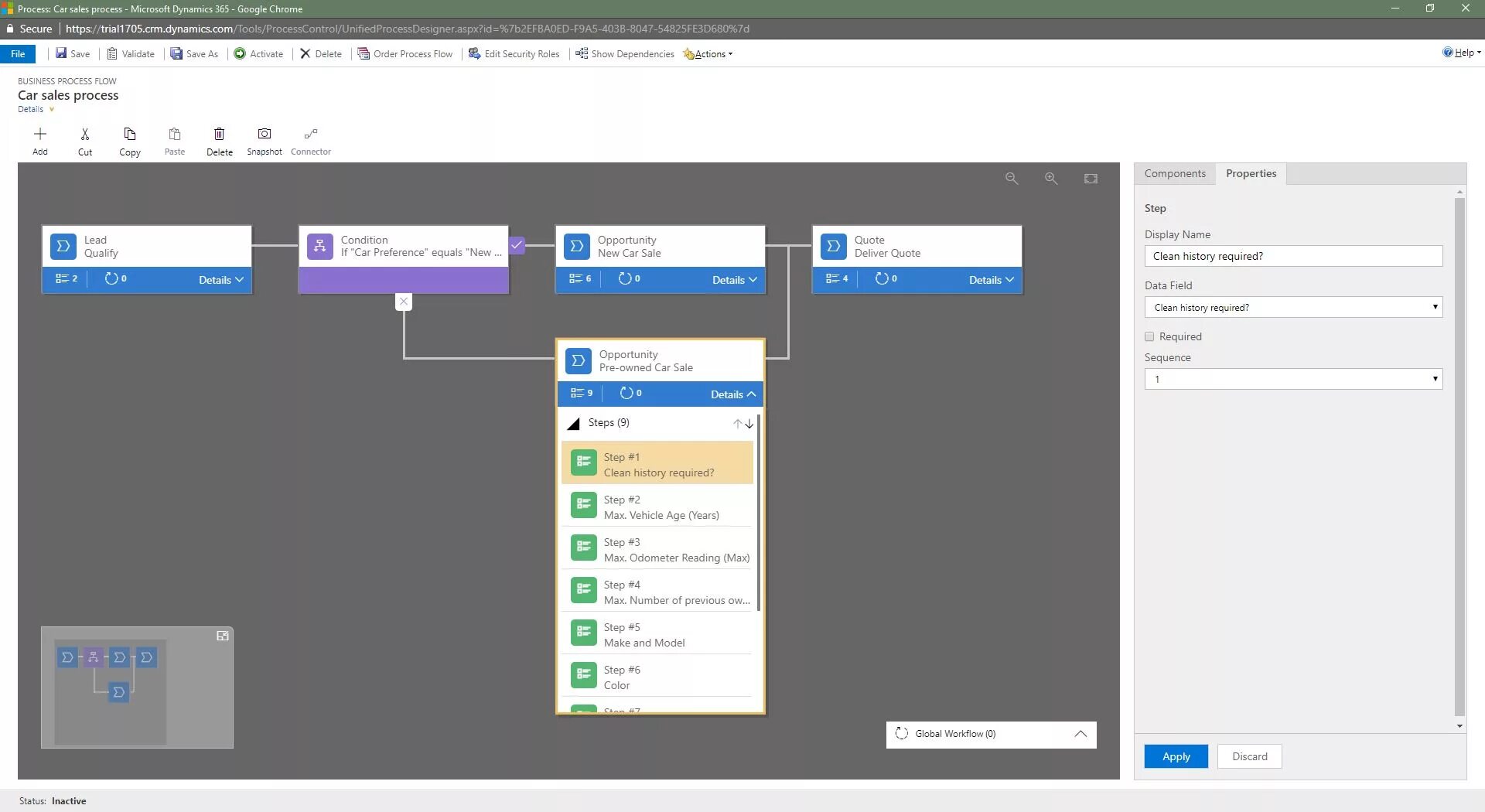Move the selected step up with the arrow
Image resolution: width=1485 pixels, height=812 pixels.
click(x=737, y=423)
